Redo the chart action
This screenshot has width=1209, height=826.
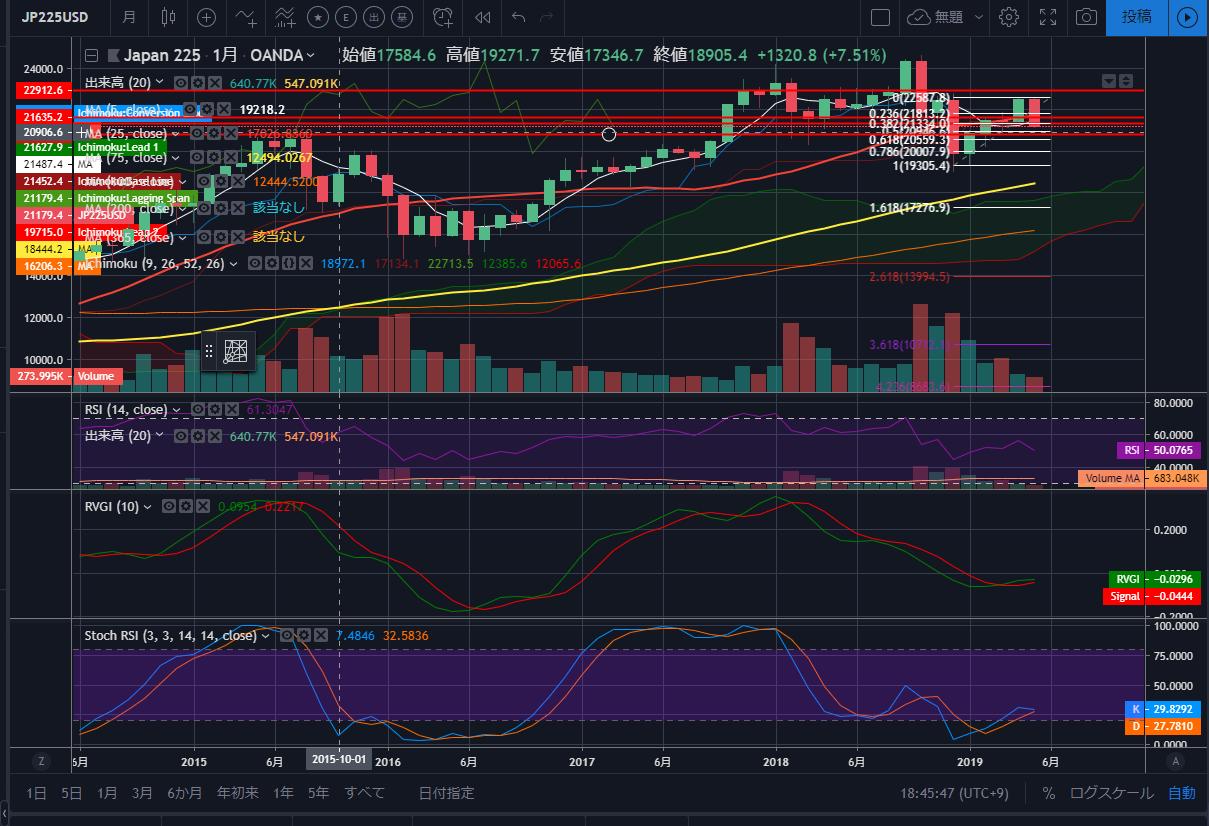pos(547,17)
